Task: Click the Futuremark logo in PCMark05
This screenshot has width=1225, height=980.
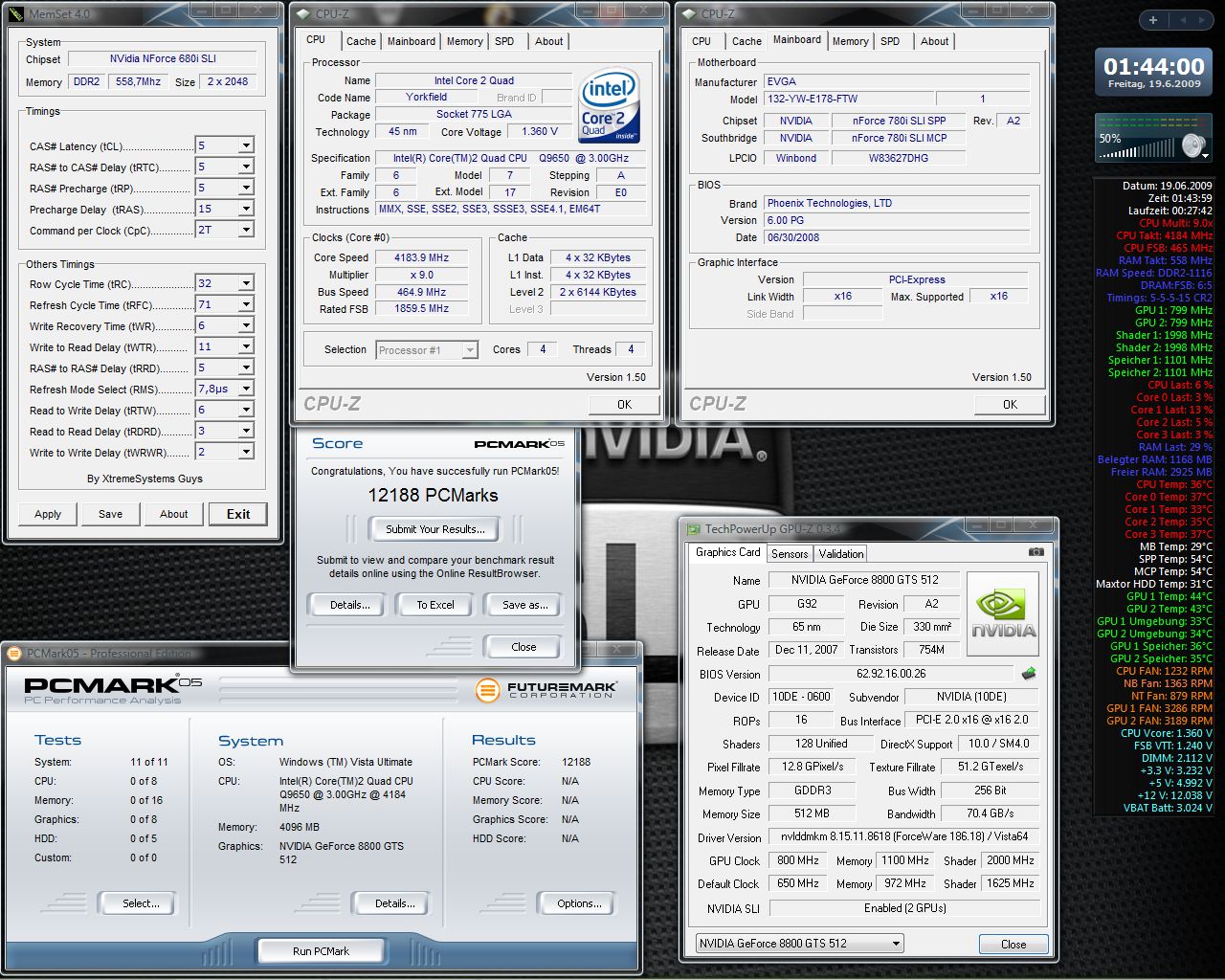Action: [x=546, y=689]
